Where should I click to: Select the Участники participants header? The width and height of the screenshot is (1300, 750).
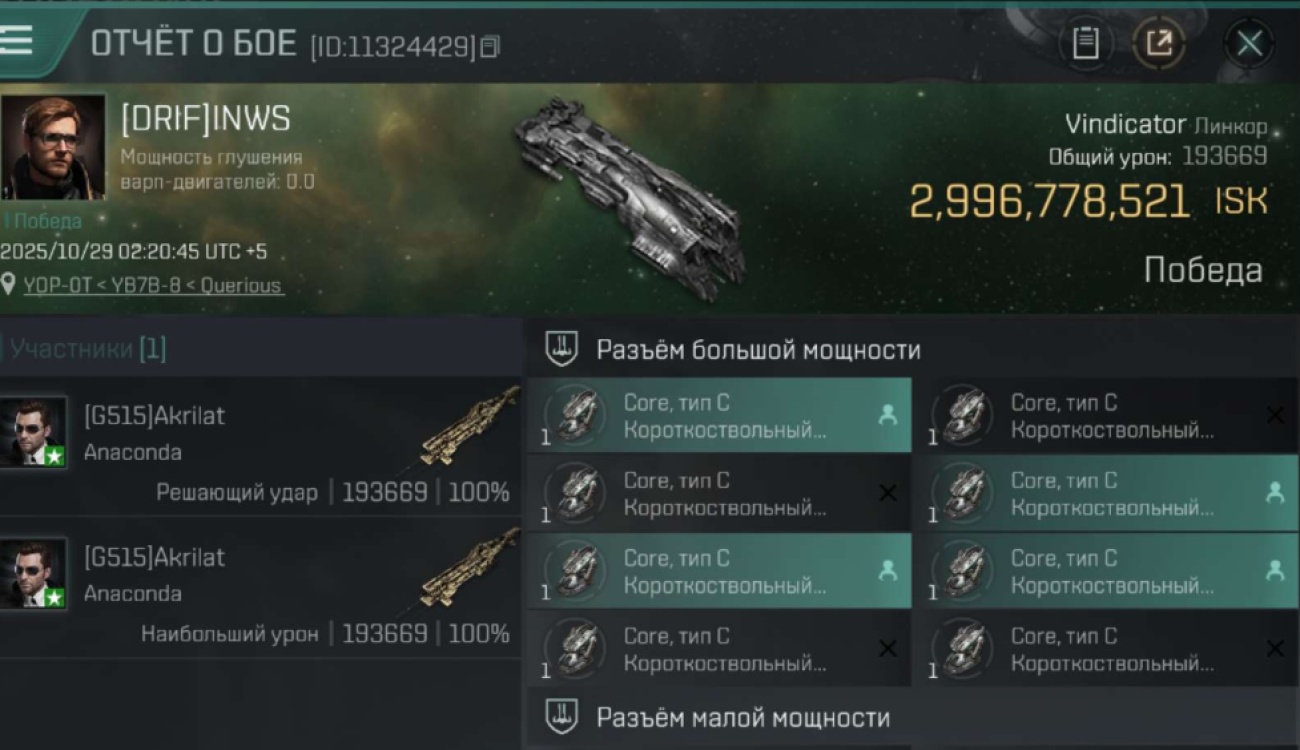[88, 349]
